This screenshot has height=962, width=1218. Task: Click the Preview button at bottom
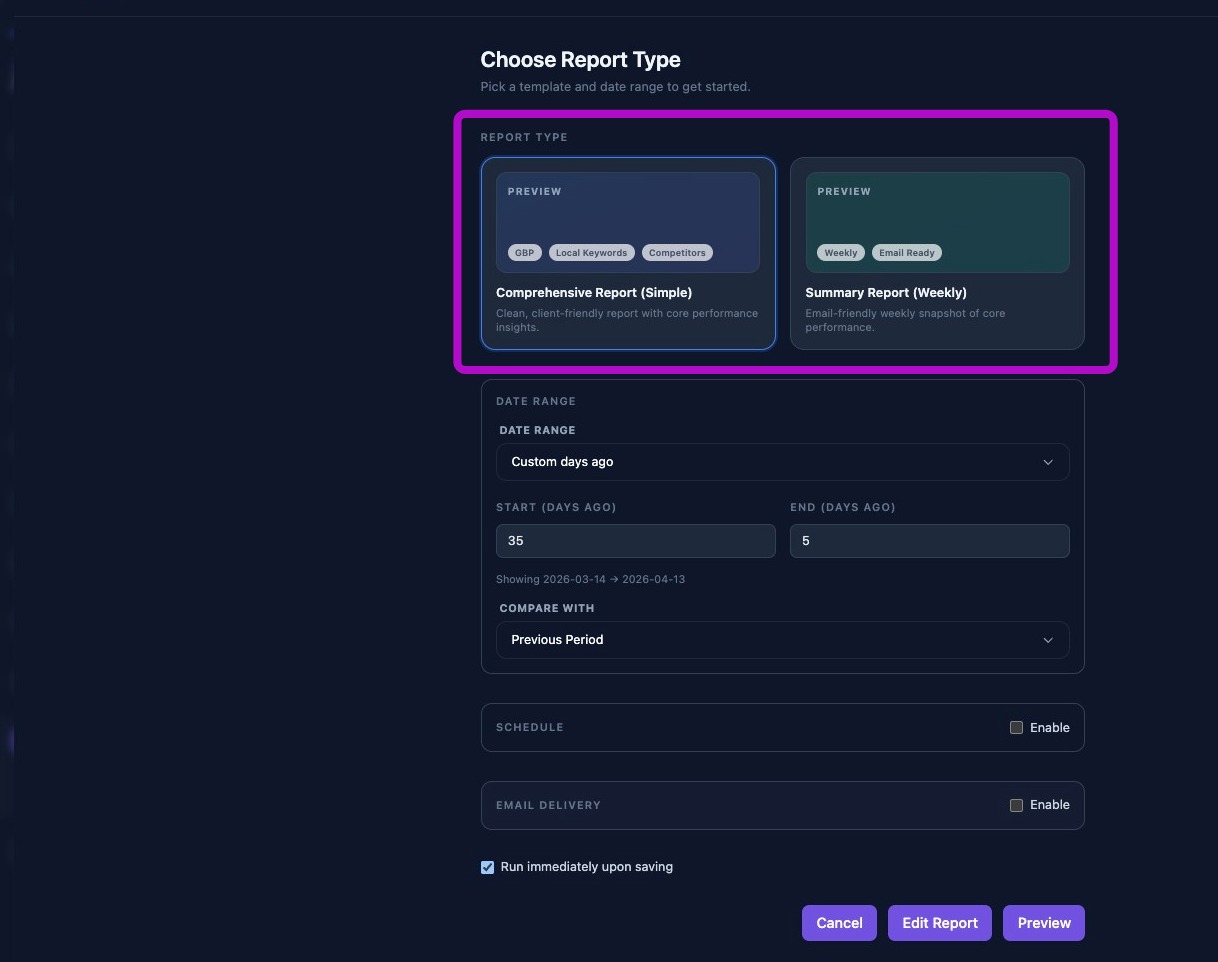click(1044, 923)
